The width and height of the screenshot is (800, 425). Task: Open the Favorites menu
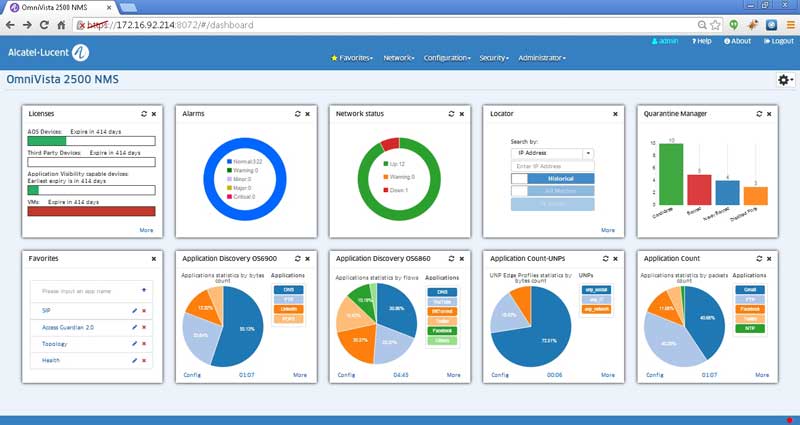coord(352,58)
